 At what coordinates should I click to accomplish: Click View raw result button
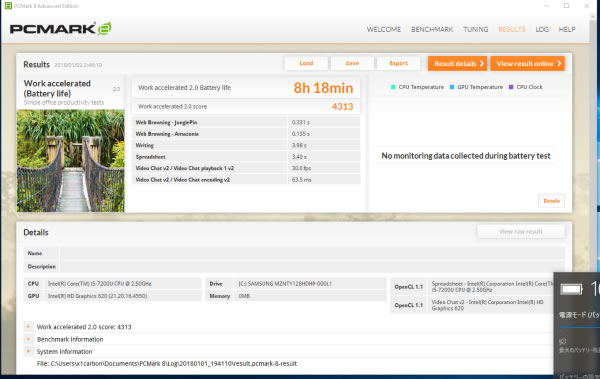[521, 232]
